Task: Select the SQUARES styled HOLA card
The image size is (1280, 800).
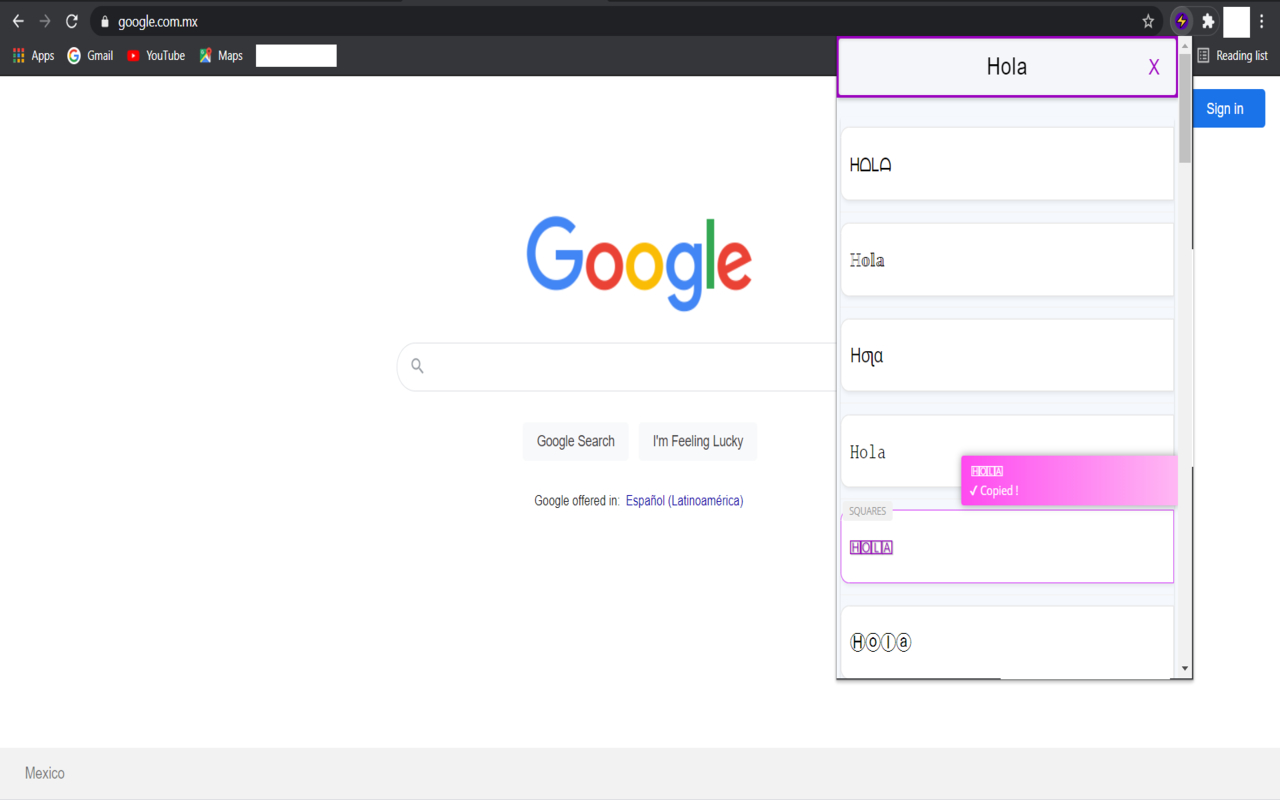Action: point(1007,547)
